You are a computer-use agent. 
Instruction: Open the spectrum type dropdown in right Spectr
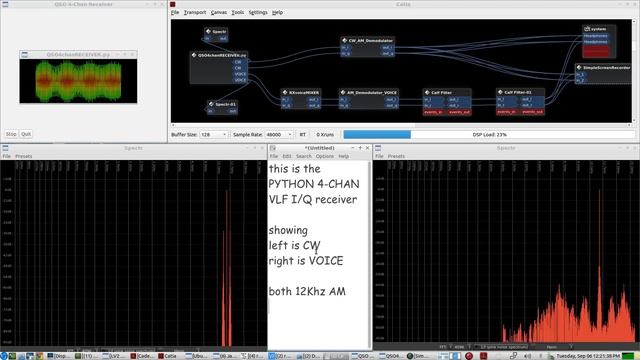[x=504, y=347]
